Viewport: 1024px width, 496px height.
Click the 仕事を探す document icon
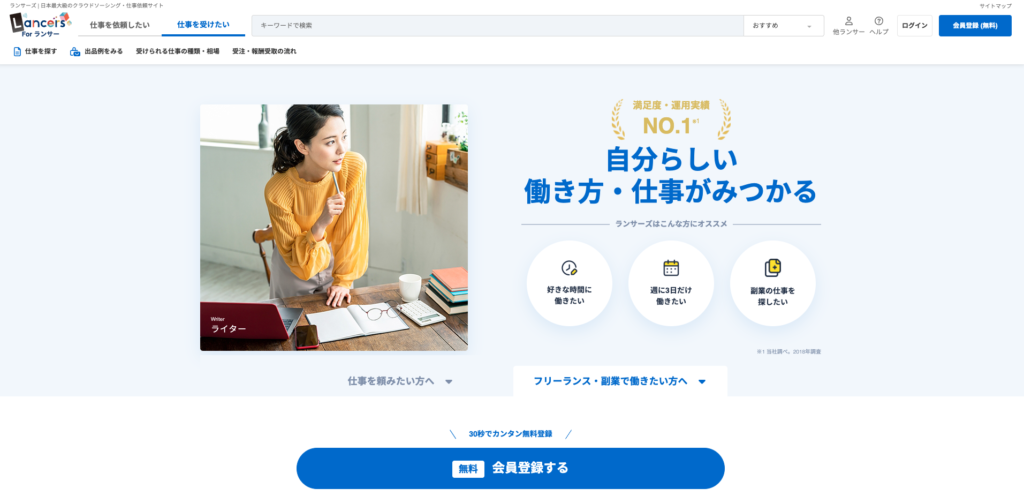[x=18, y=51]
